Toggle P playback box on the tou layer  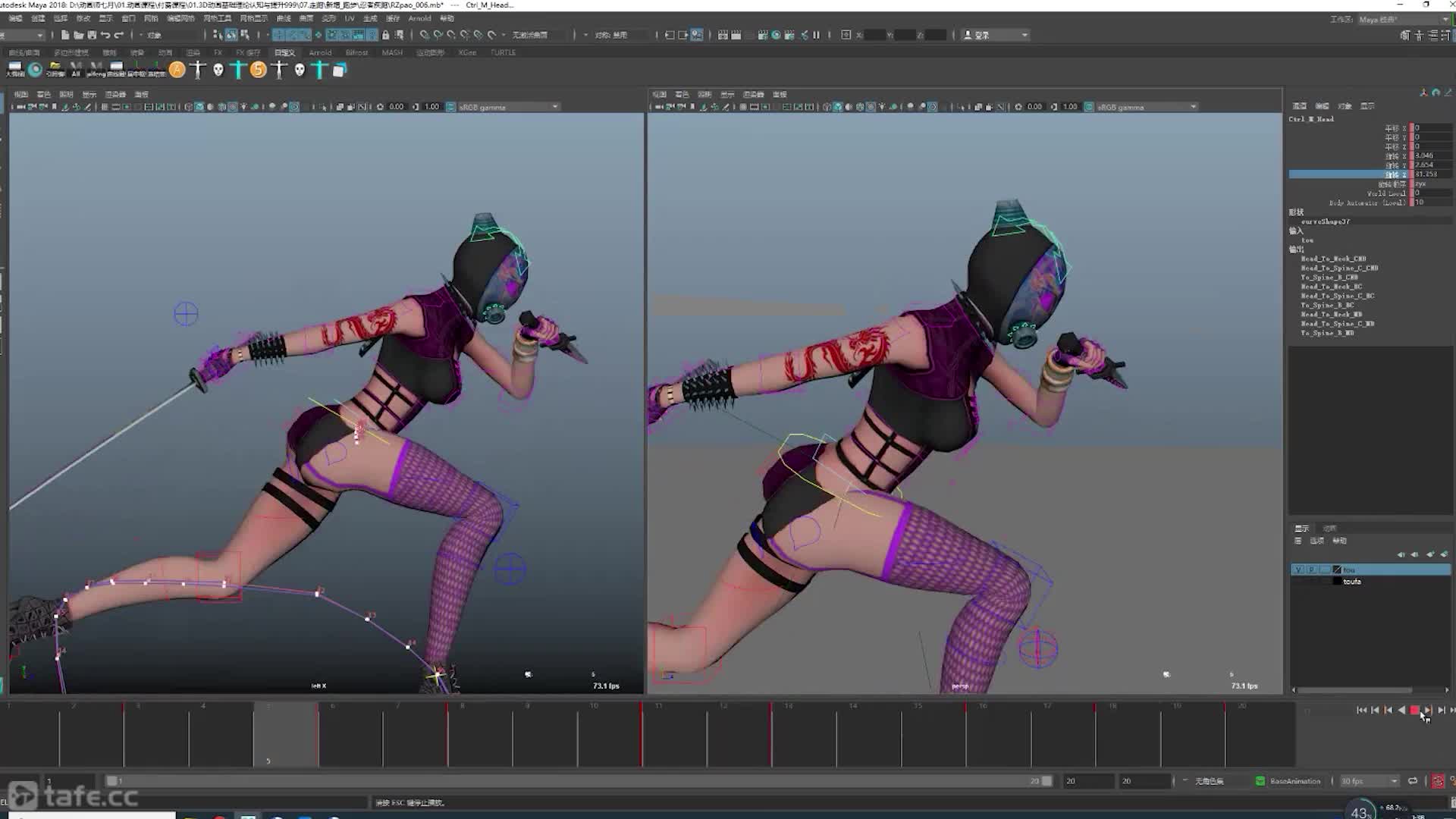[x=1311, y=570]
